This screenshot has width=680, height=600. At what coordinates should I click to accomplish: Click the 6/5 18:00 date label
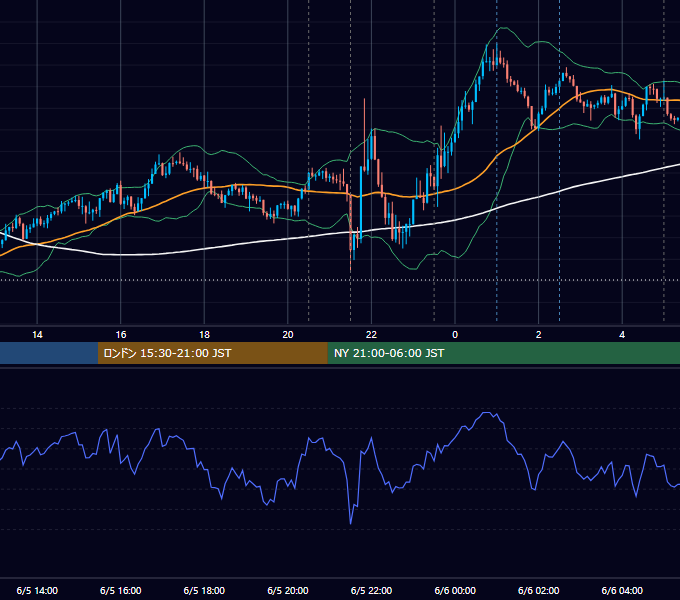click(x=204, y=590)
